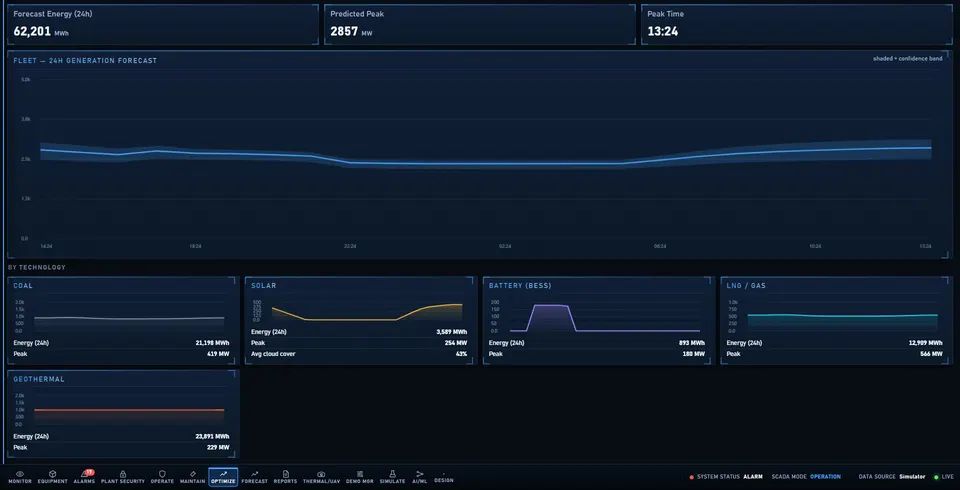Click the red System Status indicator dot

click(x=692, y=477)
